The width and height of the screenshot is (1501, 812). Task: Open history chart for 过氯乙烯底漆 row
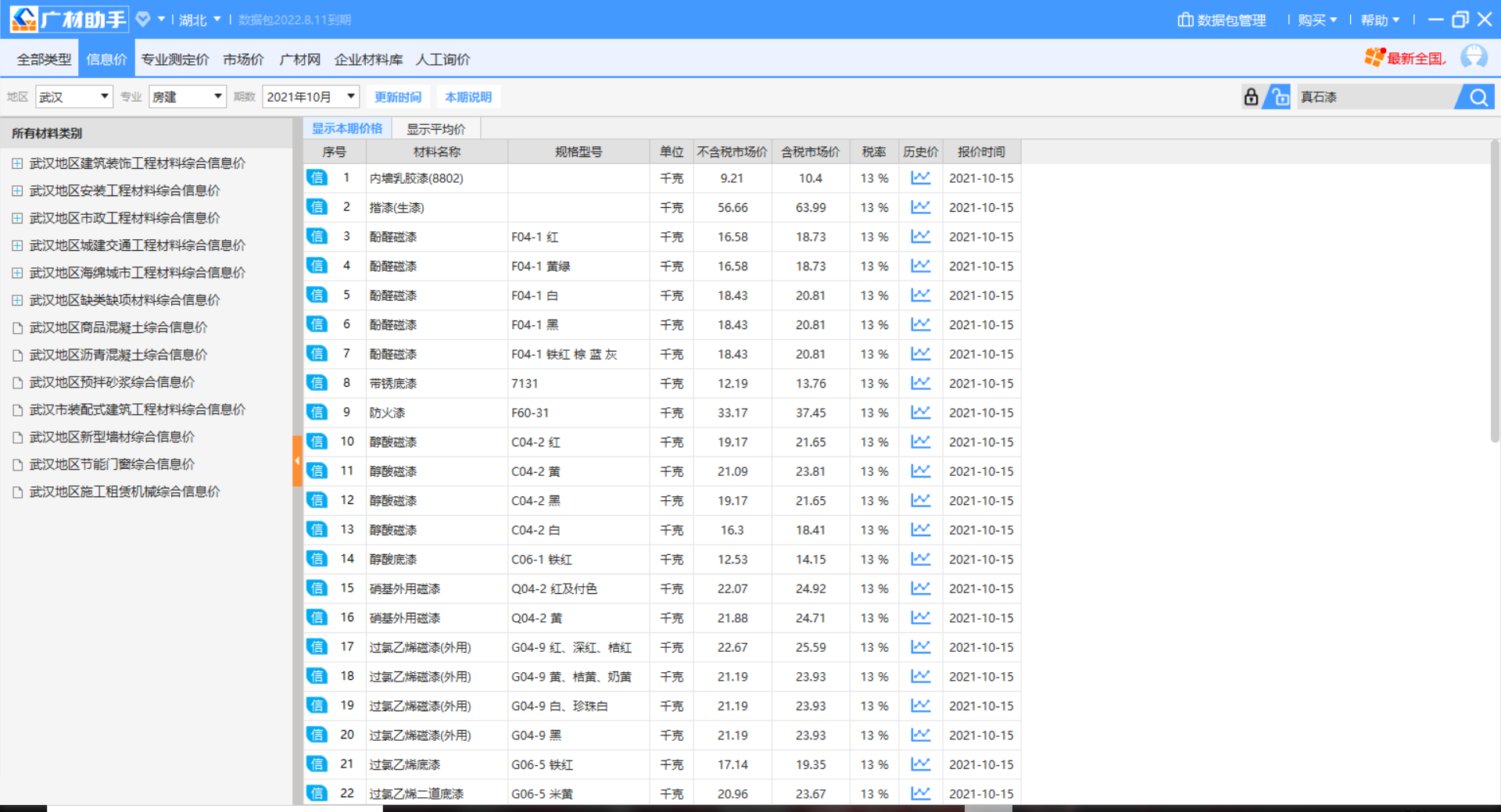[921, 764]
